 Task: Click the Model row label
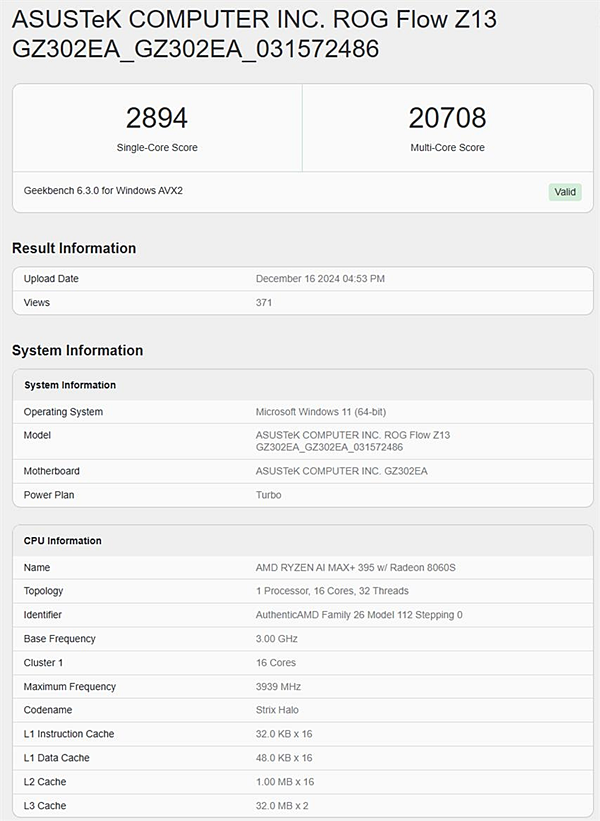[x=37, y=435]
